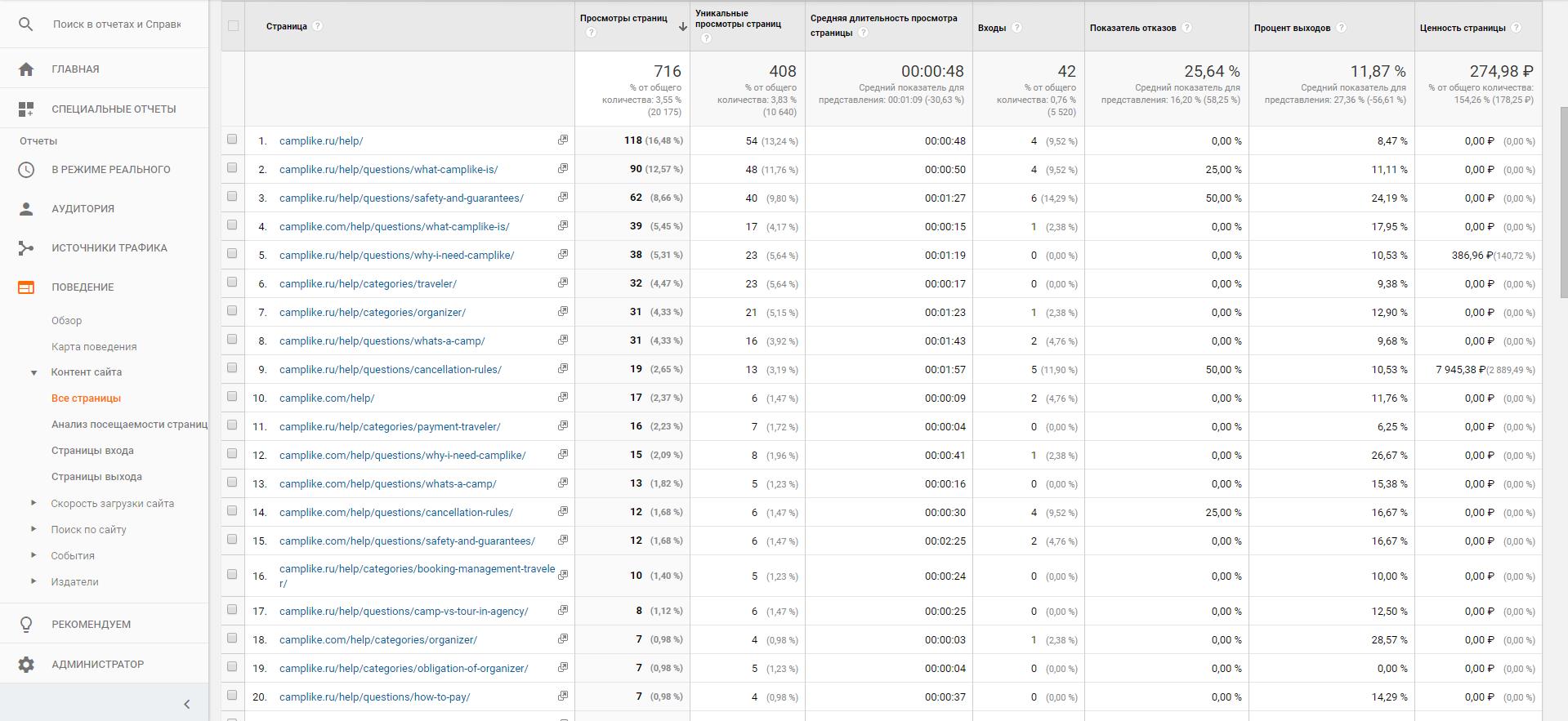Open camplike.ru/help/ page in new window icon

(x=563, y=140)
